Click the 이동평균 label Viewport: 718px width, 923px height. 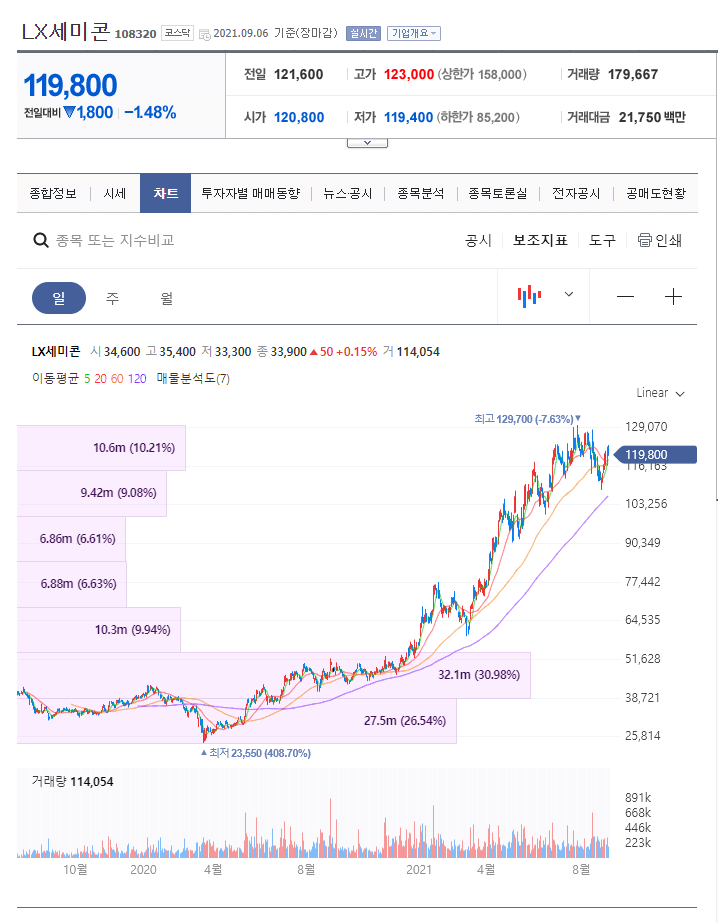[55, 379]
